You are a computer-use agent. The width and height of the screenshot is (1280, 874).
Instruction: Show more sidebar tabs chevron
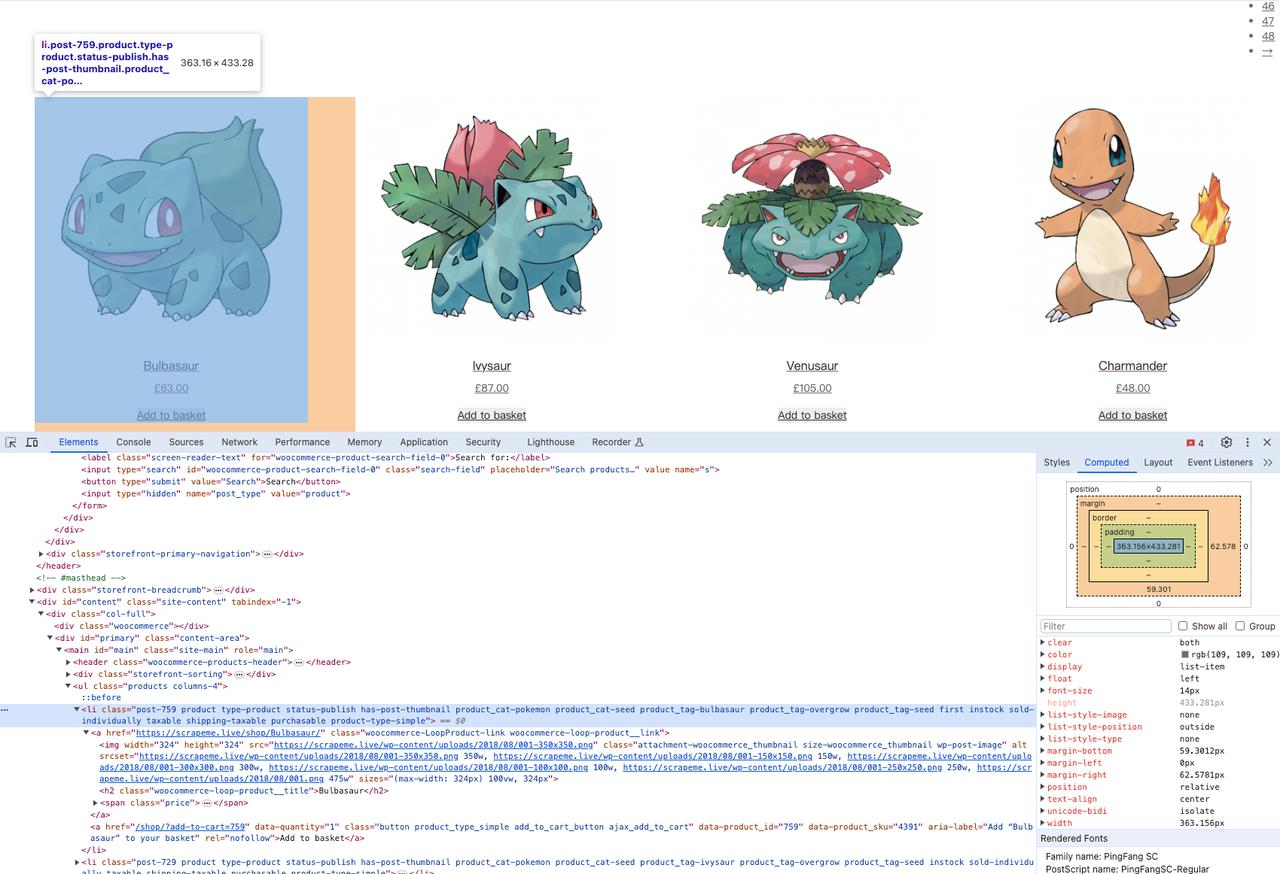point(1268,462)
